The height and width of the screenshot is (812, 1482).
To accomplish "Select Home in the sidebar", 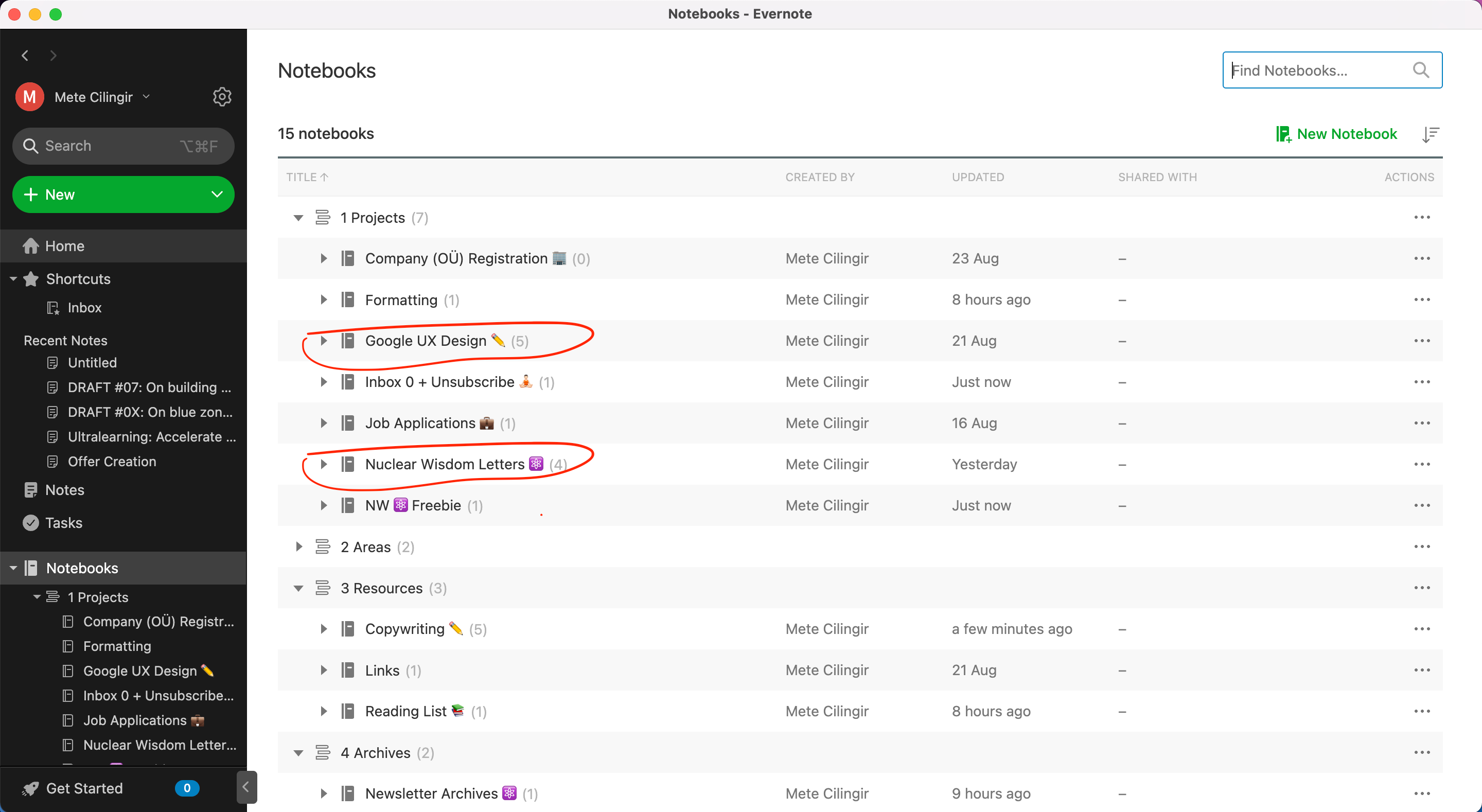I will 123,246.
